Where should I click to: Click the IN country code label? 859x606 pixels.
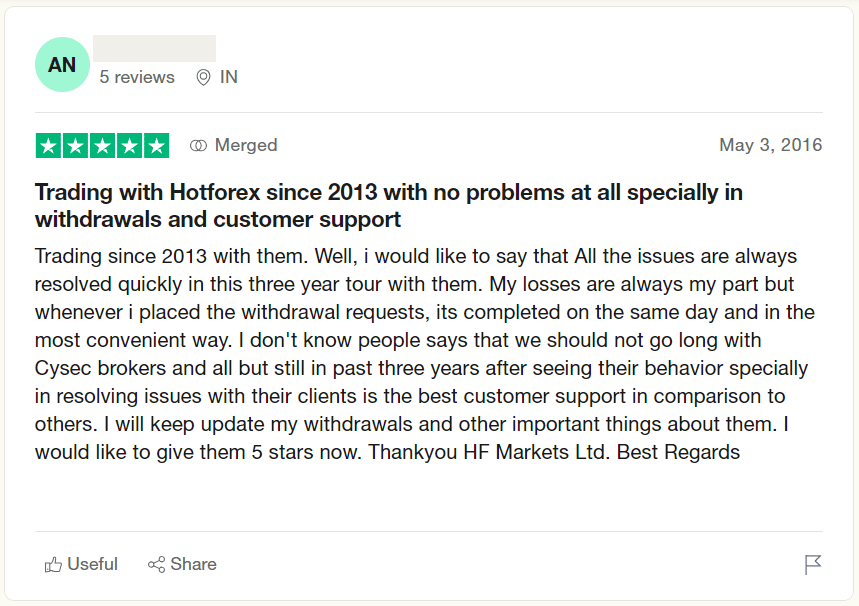point(229,77)
